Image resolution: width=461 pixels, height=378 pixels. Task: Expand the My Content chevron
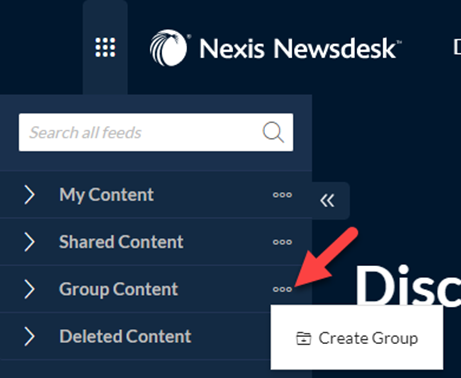pos(29,195)
